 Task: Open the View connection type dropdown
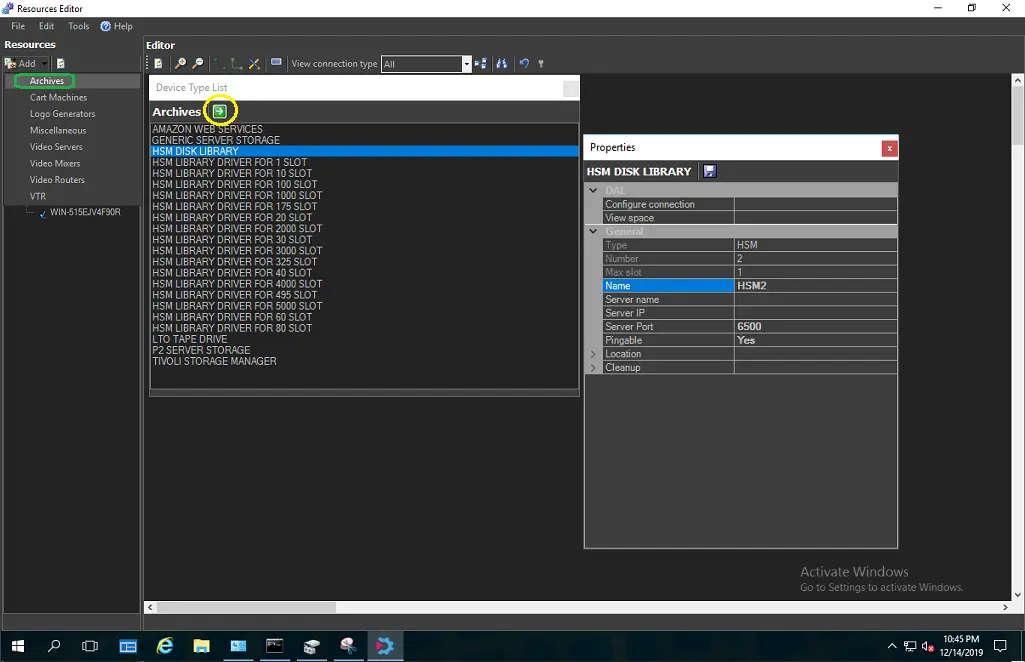pos(466,64)
